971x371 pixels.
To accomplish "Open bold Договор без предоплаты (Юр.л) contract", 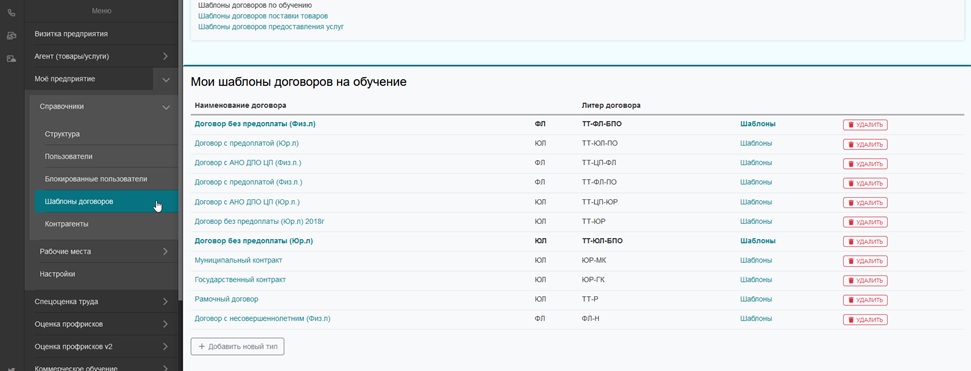I will coord(254,240).
